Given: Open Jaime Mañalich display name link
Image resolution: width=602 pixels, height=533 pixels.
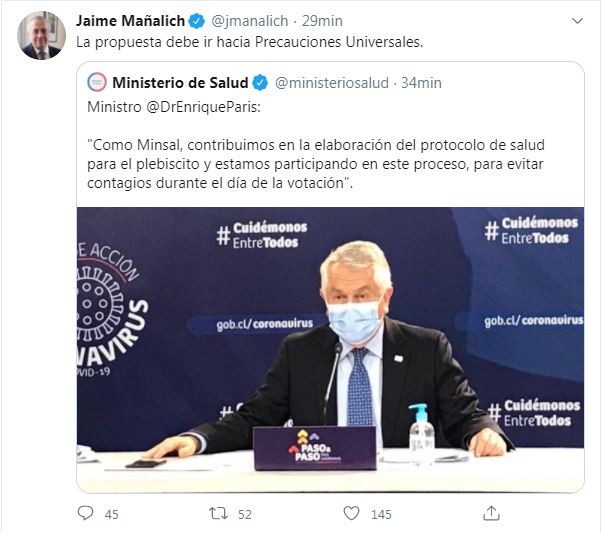Looking at the screenshot, I should (x=131, y=21).
